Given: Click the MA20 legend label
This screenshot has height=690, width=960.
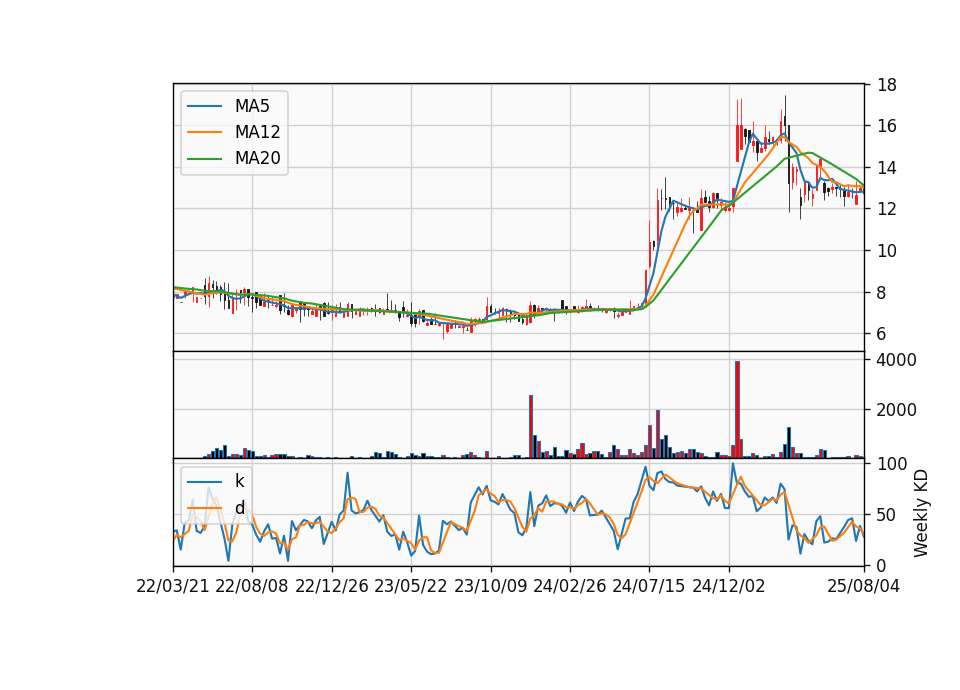Looking at the screenshot, I should pyautogui.click(x=257, y=158).
